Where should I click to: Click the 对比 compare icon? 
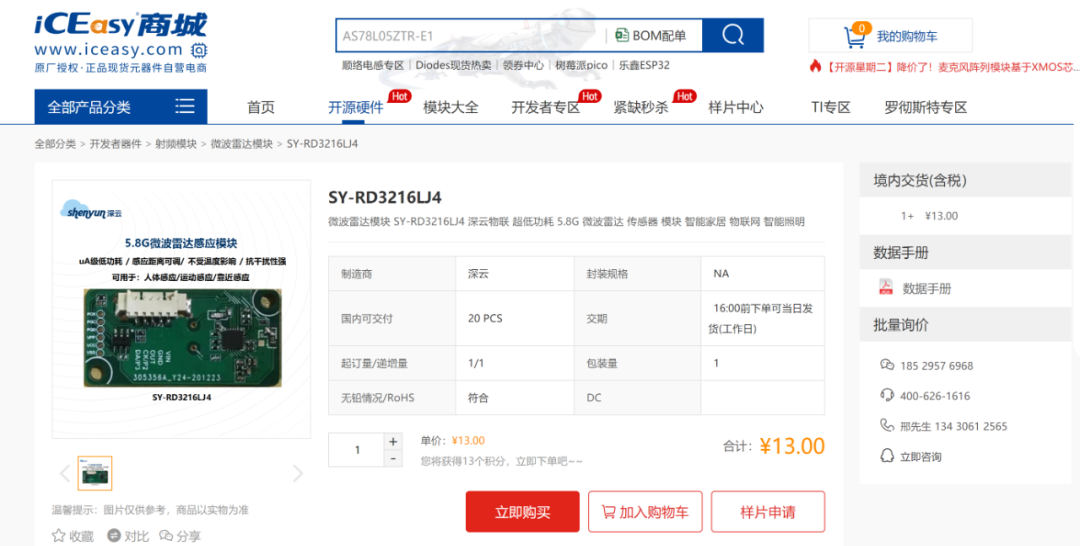point(114,535)
